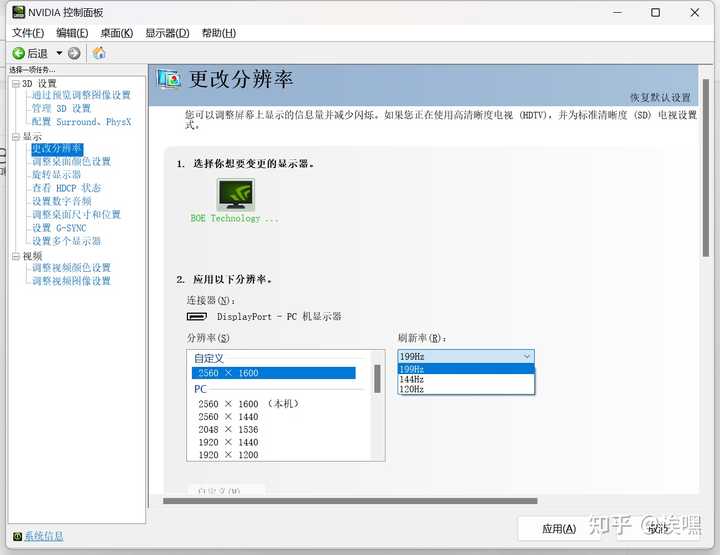Image resolution: width=720 pixels, height=555 pixels.
Task: Click the main panel vertical scrollbar
Action: click(x=706, y=168)
